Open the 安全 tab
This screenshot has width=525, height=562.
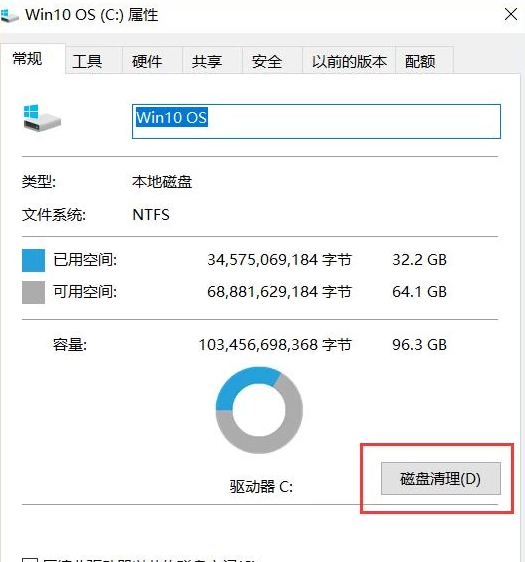point(272,61)
